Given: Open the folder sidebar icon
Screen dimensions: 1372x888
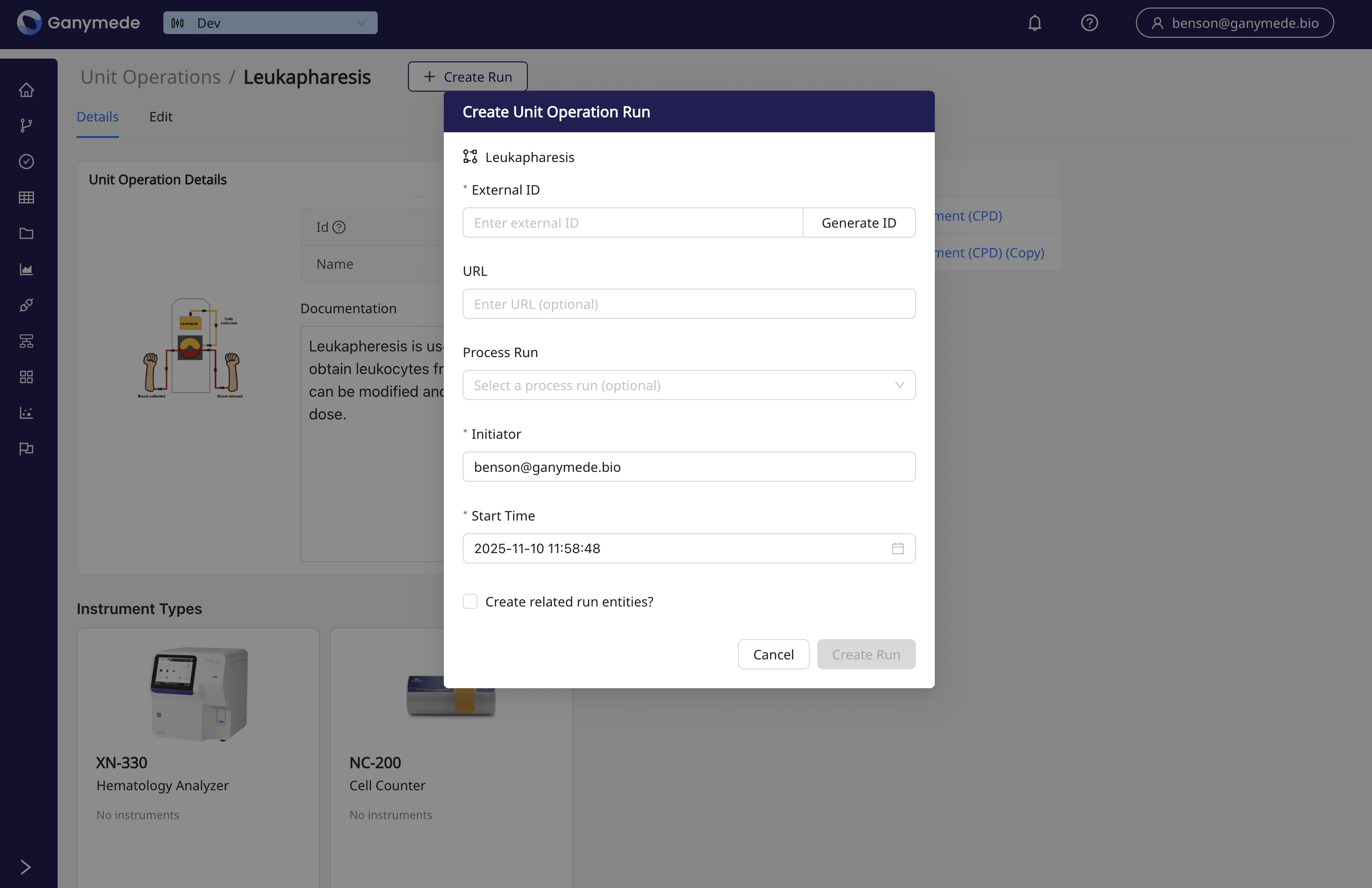Looking at the screenshot, I should click(x=26, y=233).
